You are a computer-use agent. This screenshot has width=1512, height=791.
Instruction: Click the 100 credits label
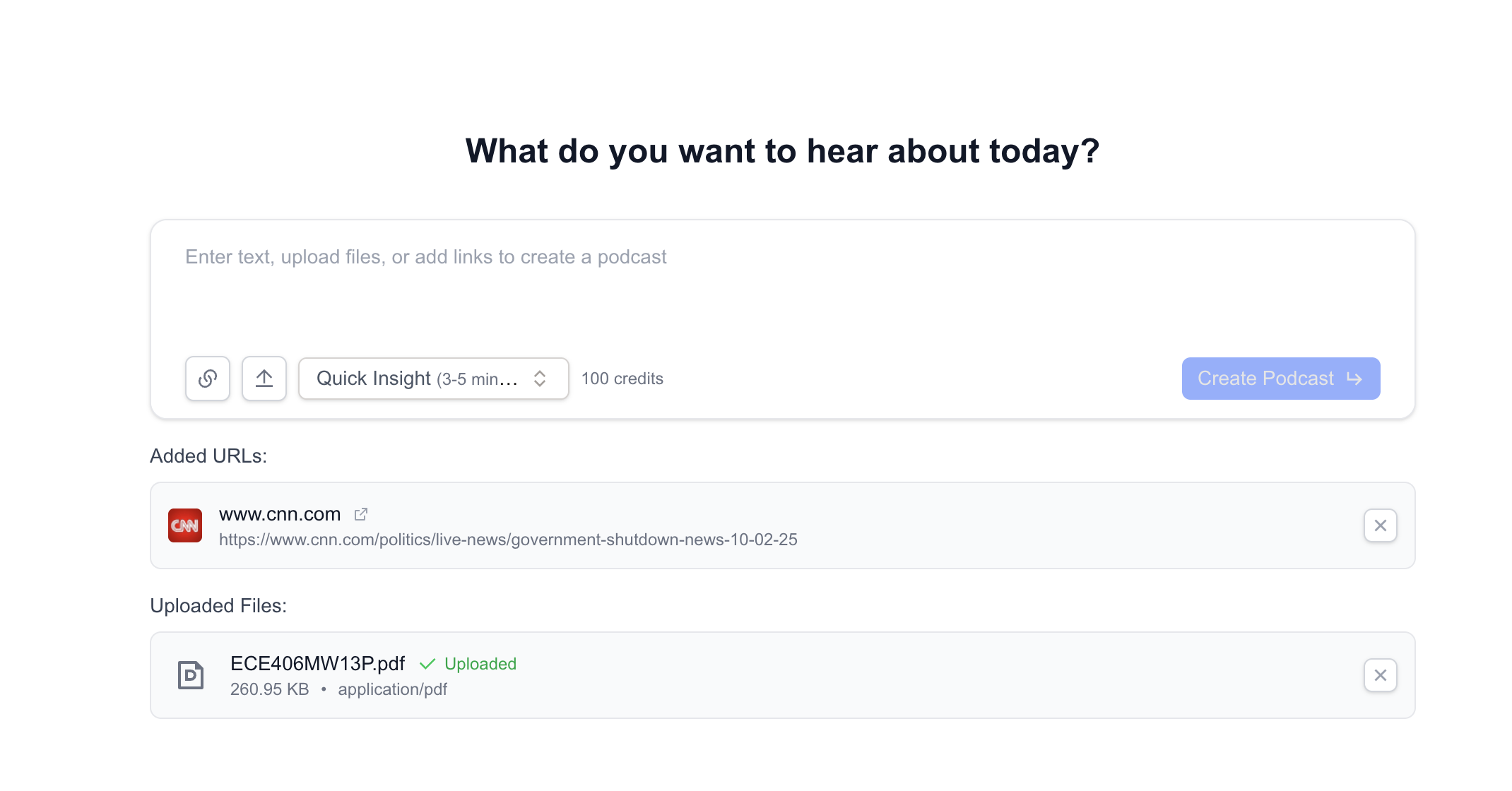coord(622,379)
